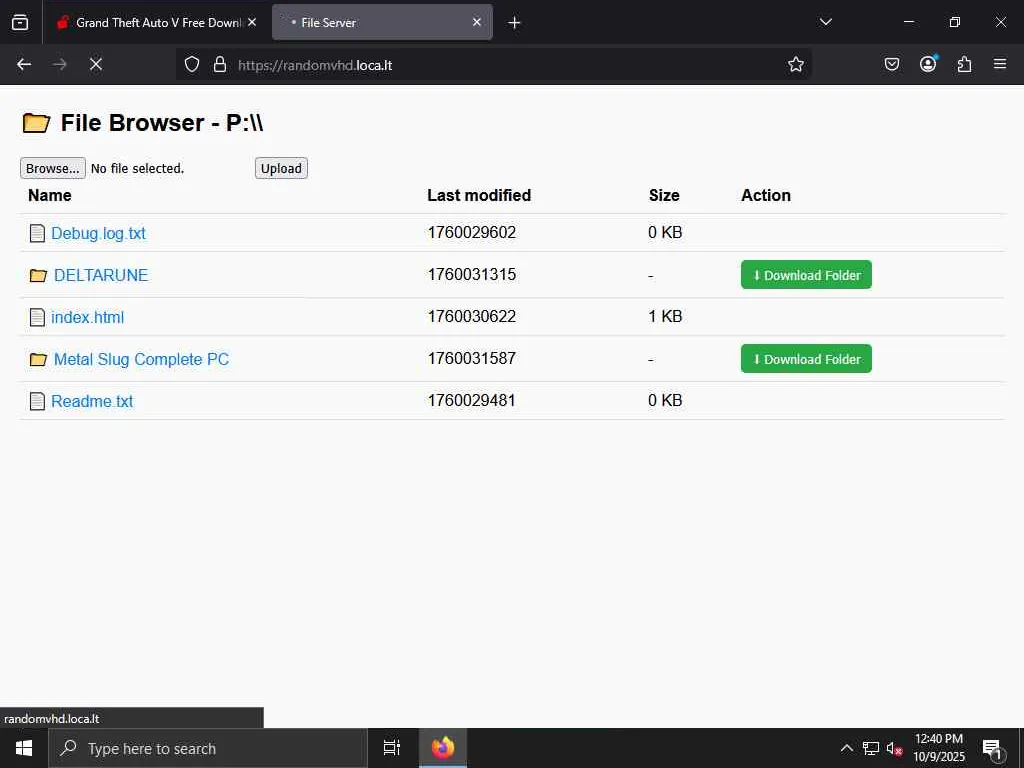Viewport: 1024px width, 768px height.
Task: Open the Readme.txt file link
Action: click(92, 401)
